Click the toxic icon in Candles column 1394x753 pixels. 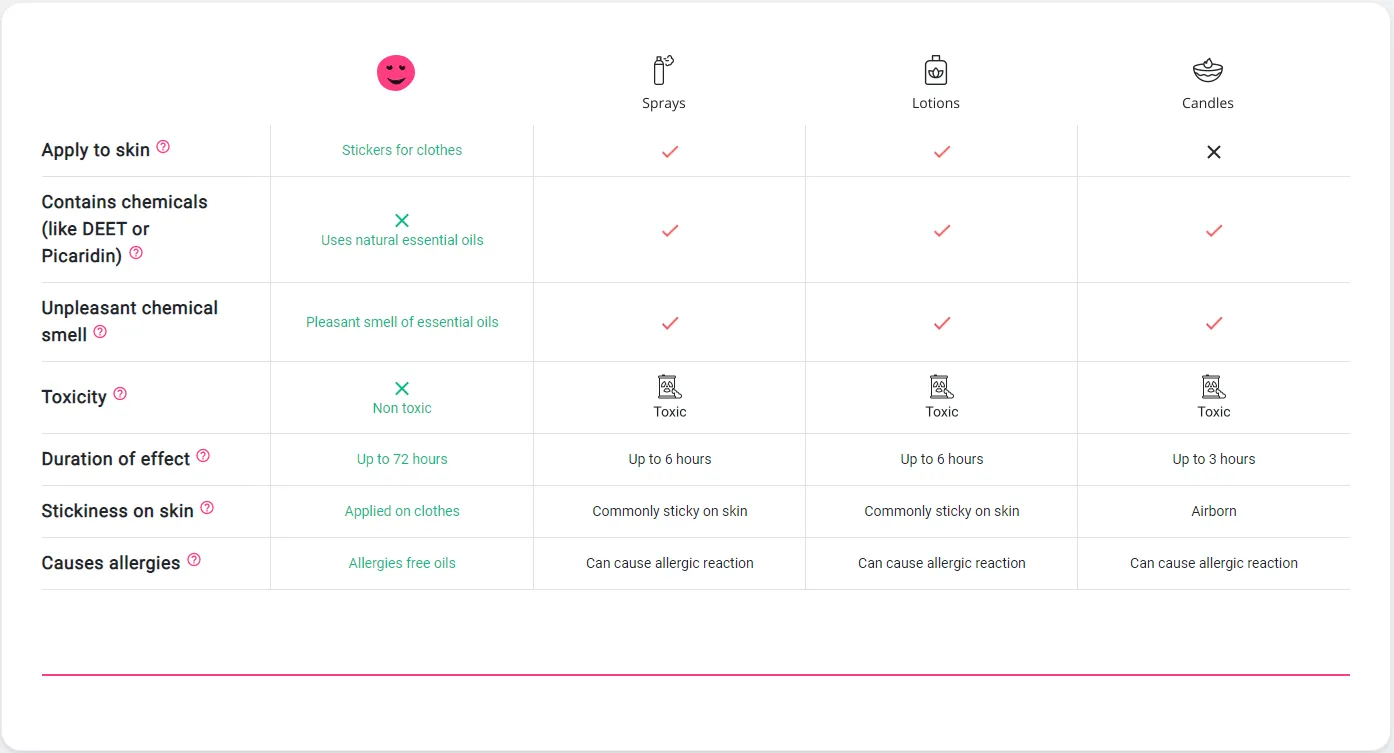point(1213,387)
